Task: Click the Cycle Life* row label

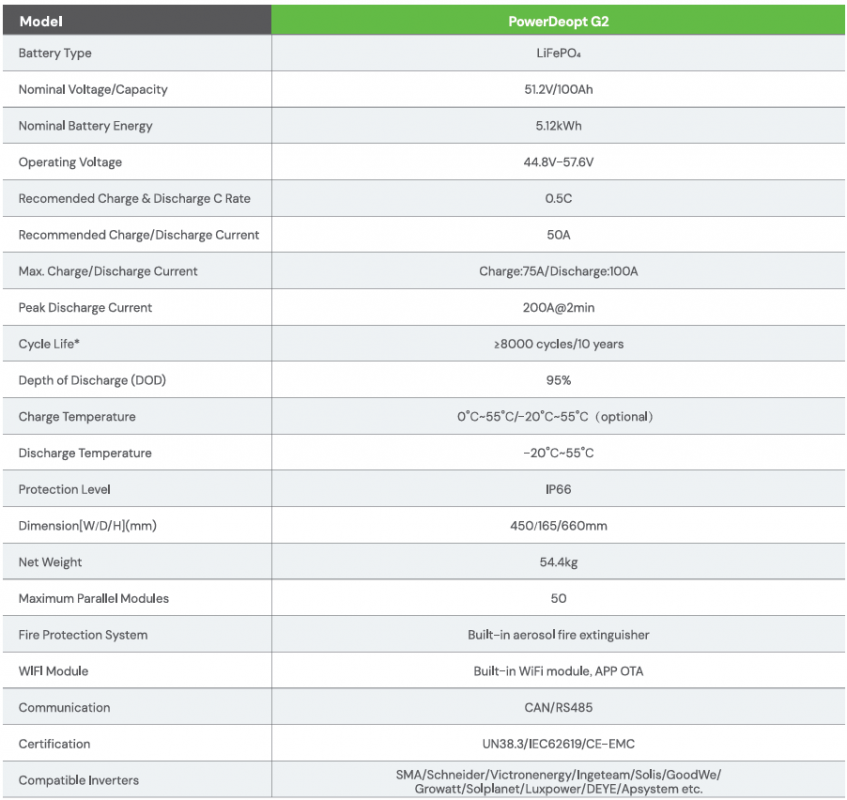Action: click(49, 344)
